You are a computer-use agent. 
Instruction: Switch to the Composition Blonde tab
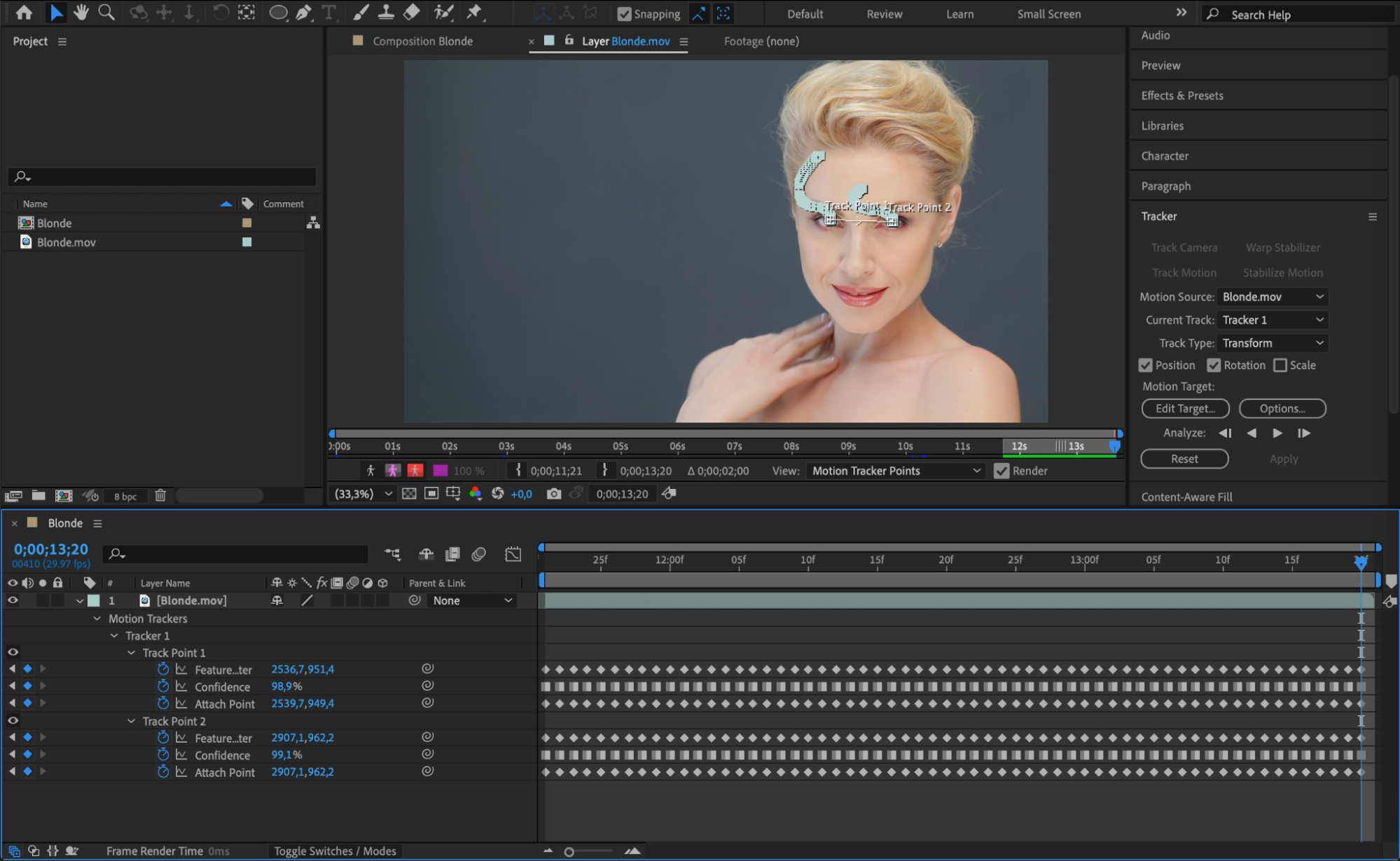click(x=422, y=41)
